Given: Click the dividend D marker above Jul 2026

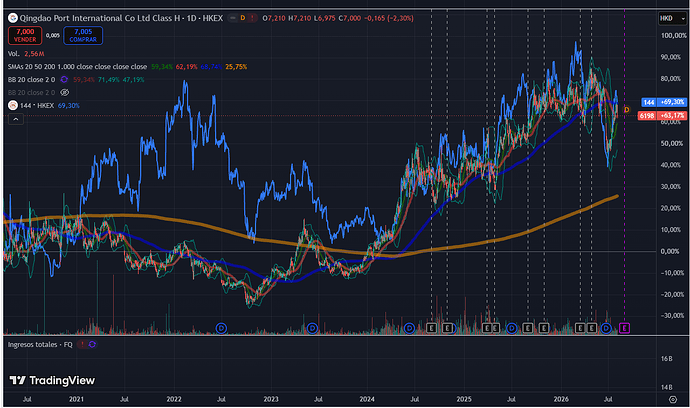Looking at the screenshot, I should (606, 328).
